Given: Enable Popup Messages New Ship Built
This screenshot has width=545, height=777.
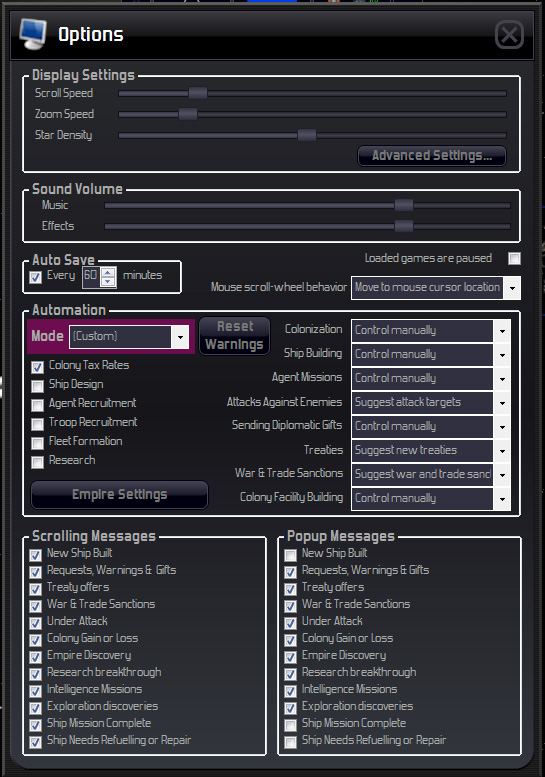Looking at the screenshot, I should (290, 555).
